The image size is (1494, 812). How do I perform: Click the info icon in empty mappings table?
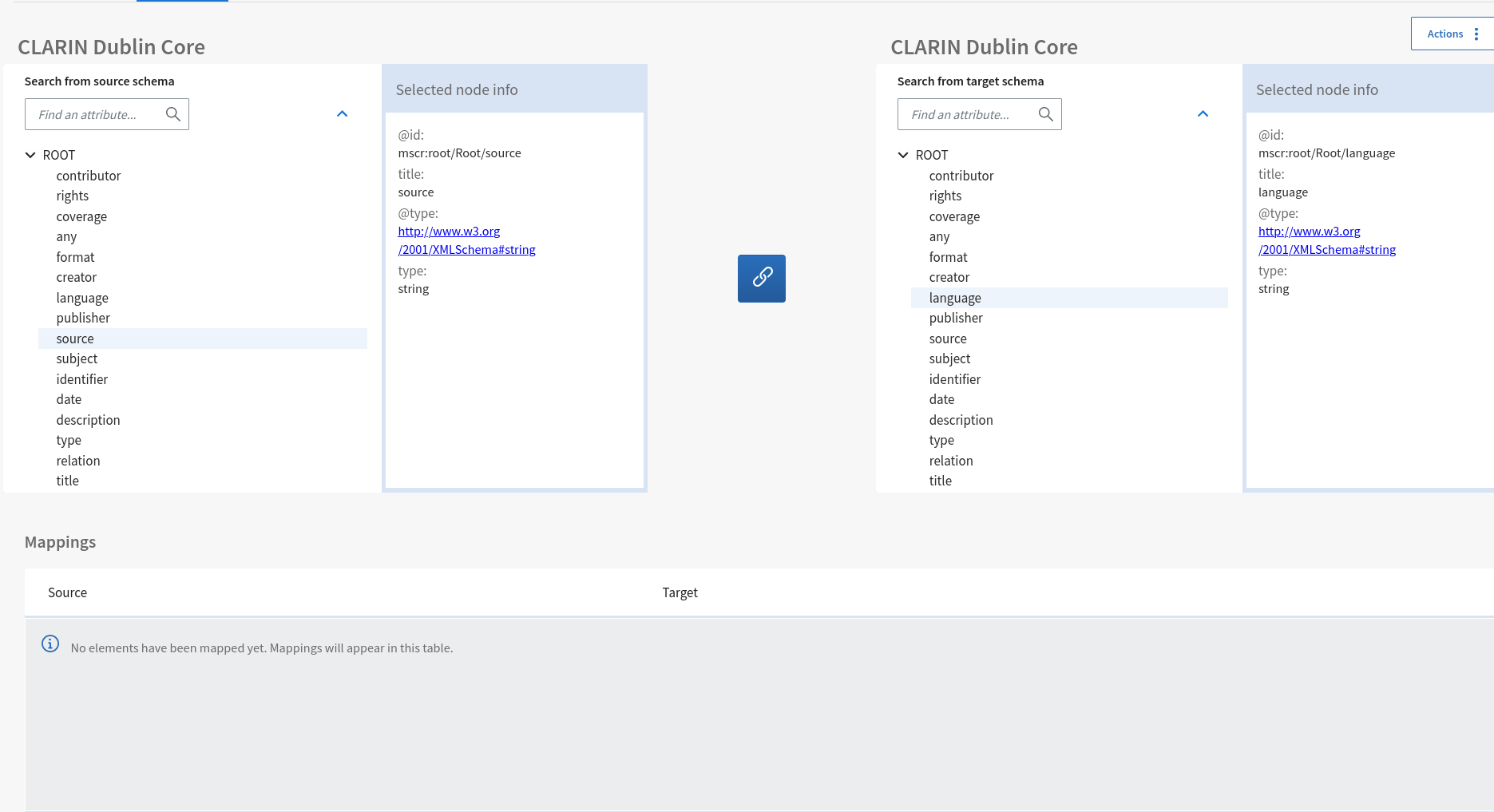(50, 644)
